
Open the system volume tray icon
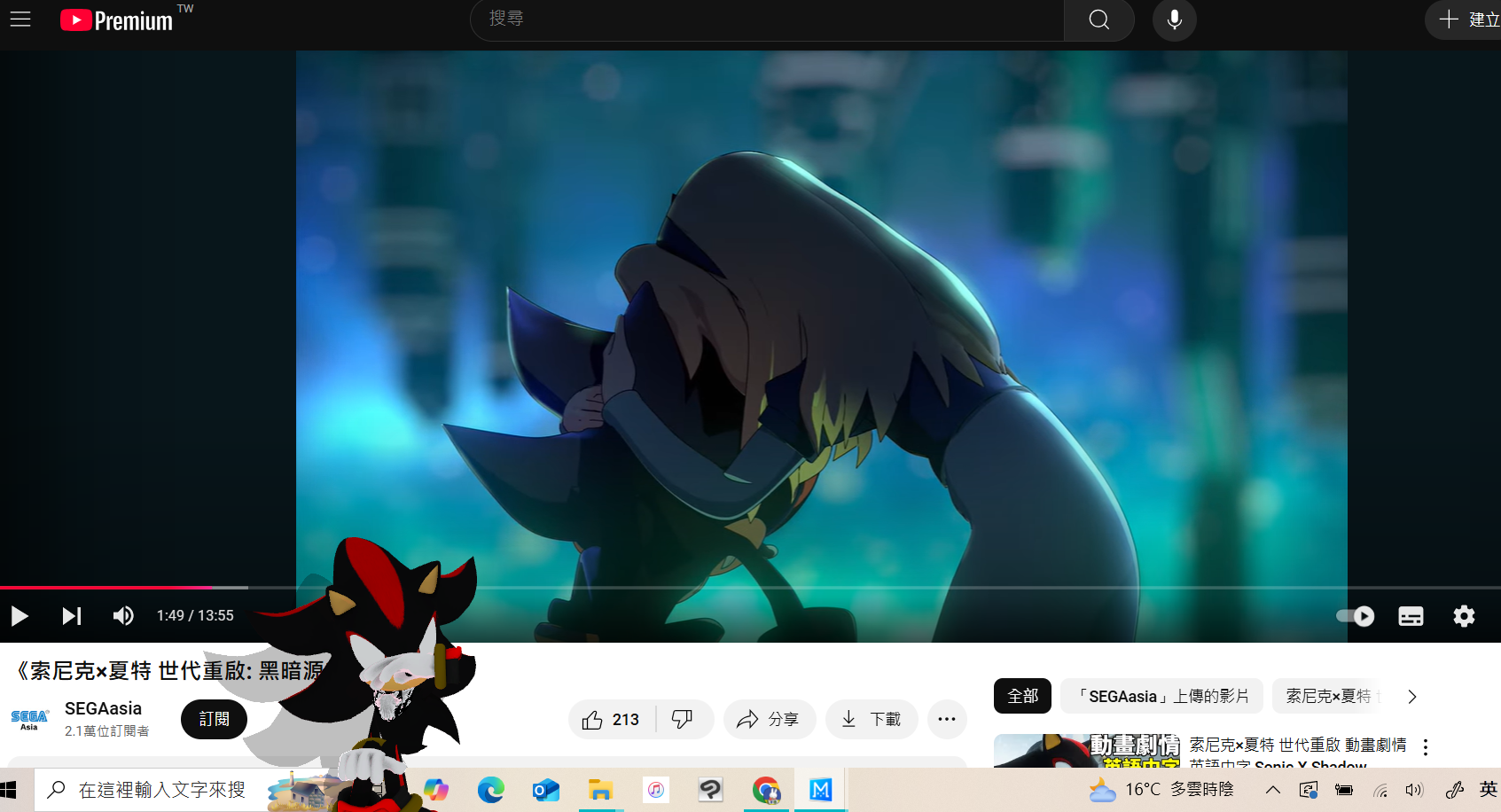[x=1414, y=790]
